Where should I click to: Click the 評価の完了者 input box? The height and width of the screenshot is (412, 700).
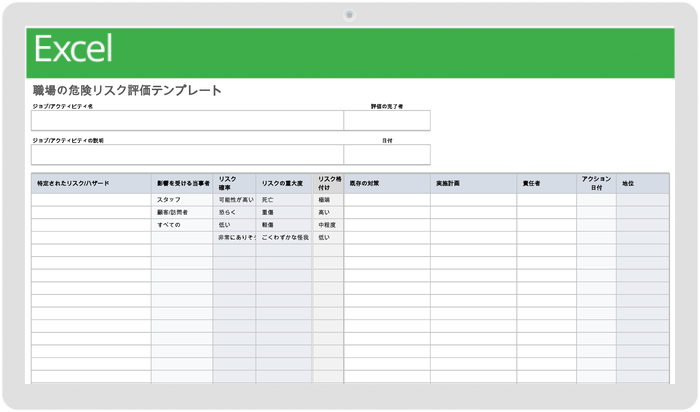tap(387, 121)
